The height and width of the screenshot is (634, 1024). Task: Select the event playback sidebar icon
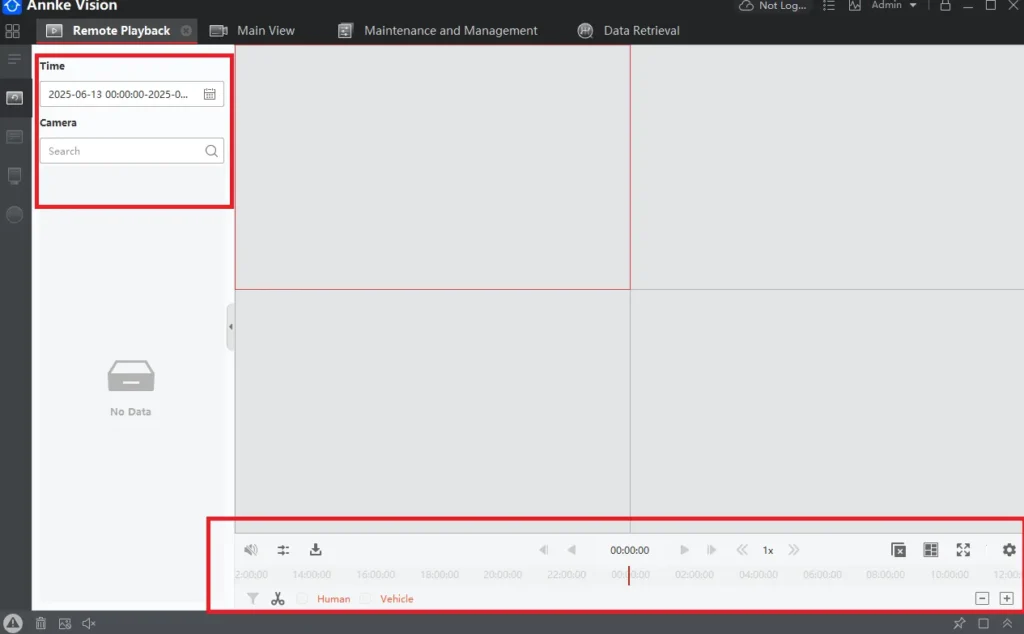[14, 136]
